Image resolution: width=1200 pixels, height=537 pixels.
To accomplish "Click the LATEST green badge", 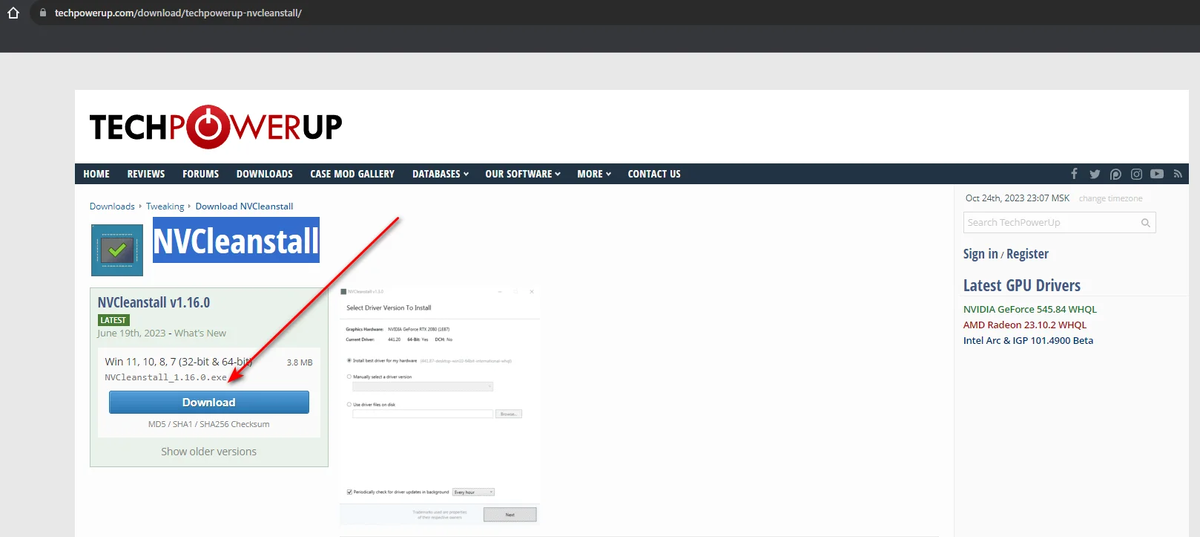I will (113, 320).
